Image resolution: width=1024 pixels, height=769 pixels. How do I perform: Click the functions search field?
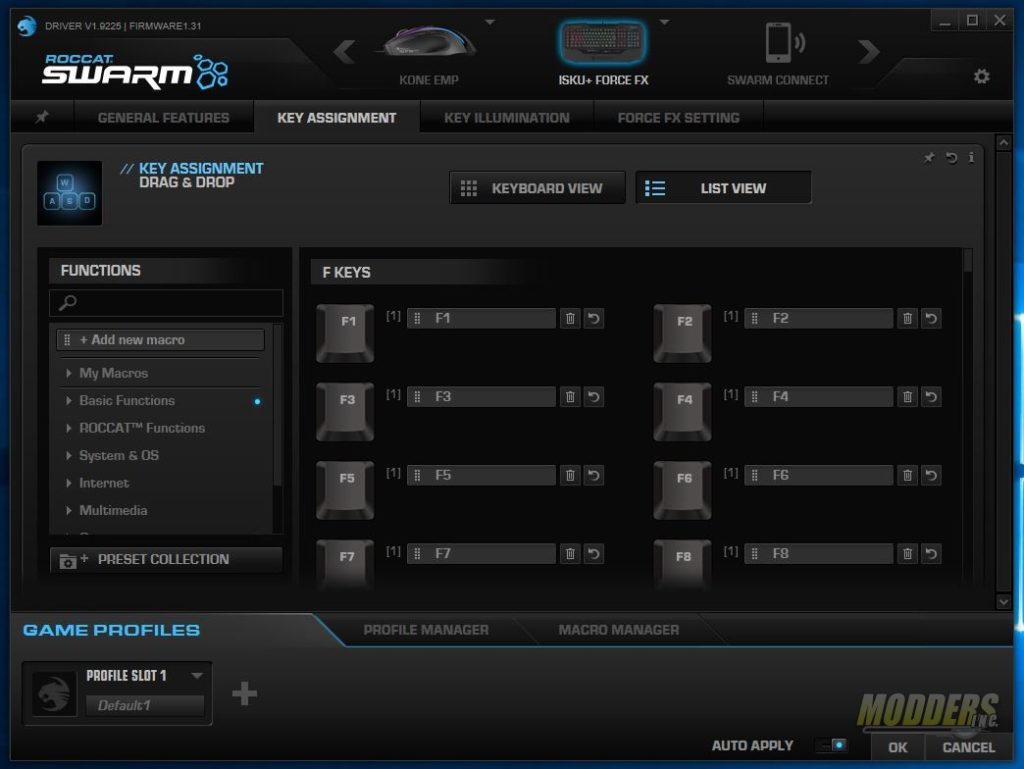166,303
